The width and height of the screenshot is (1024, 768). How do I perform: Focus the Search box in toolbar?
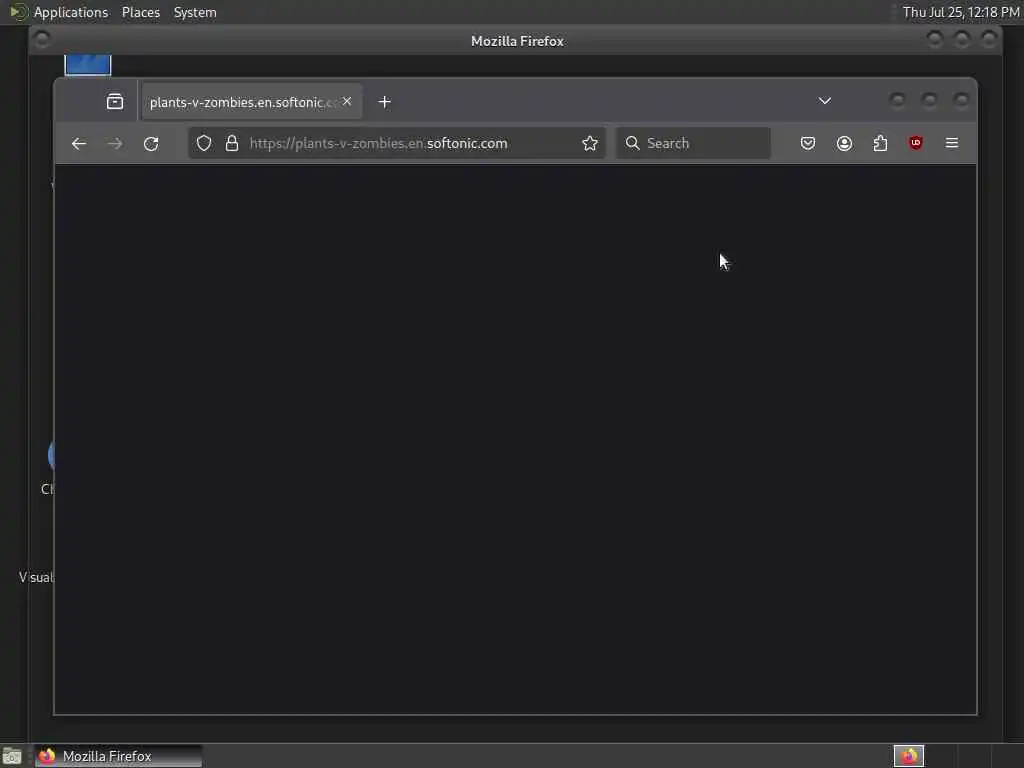694,143
